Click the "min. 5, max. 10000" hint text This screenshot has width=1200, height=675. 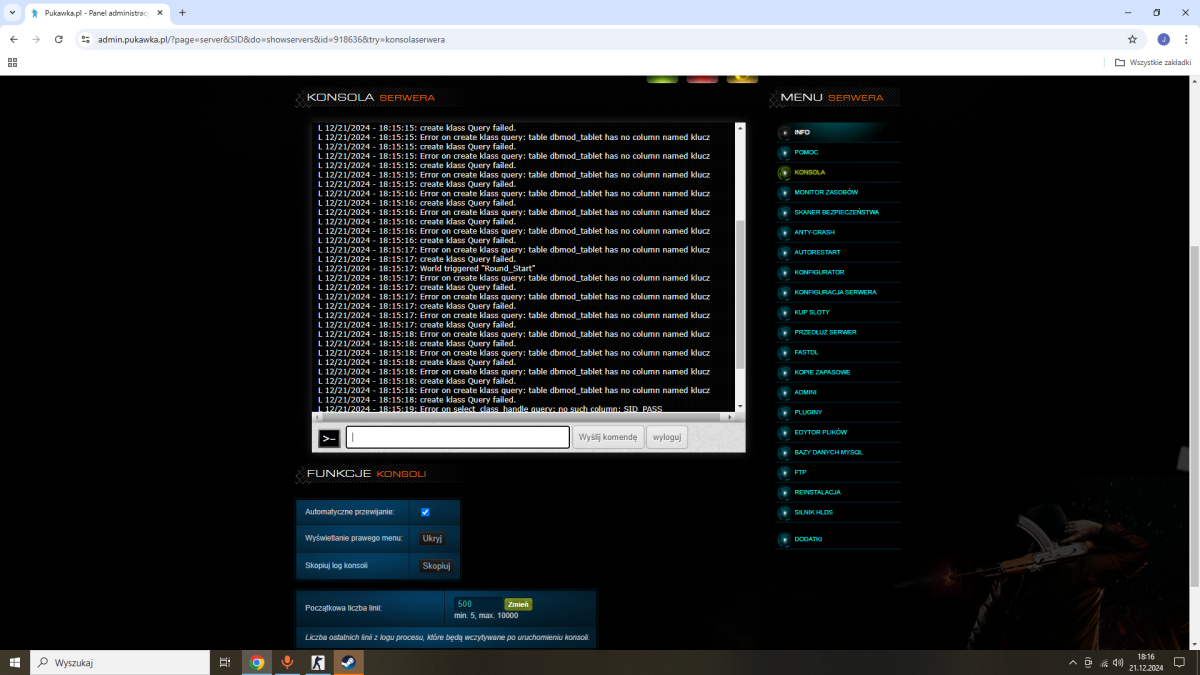[x=486, y=616]
